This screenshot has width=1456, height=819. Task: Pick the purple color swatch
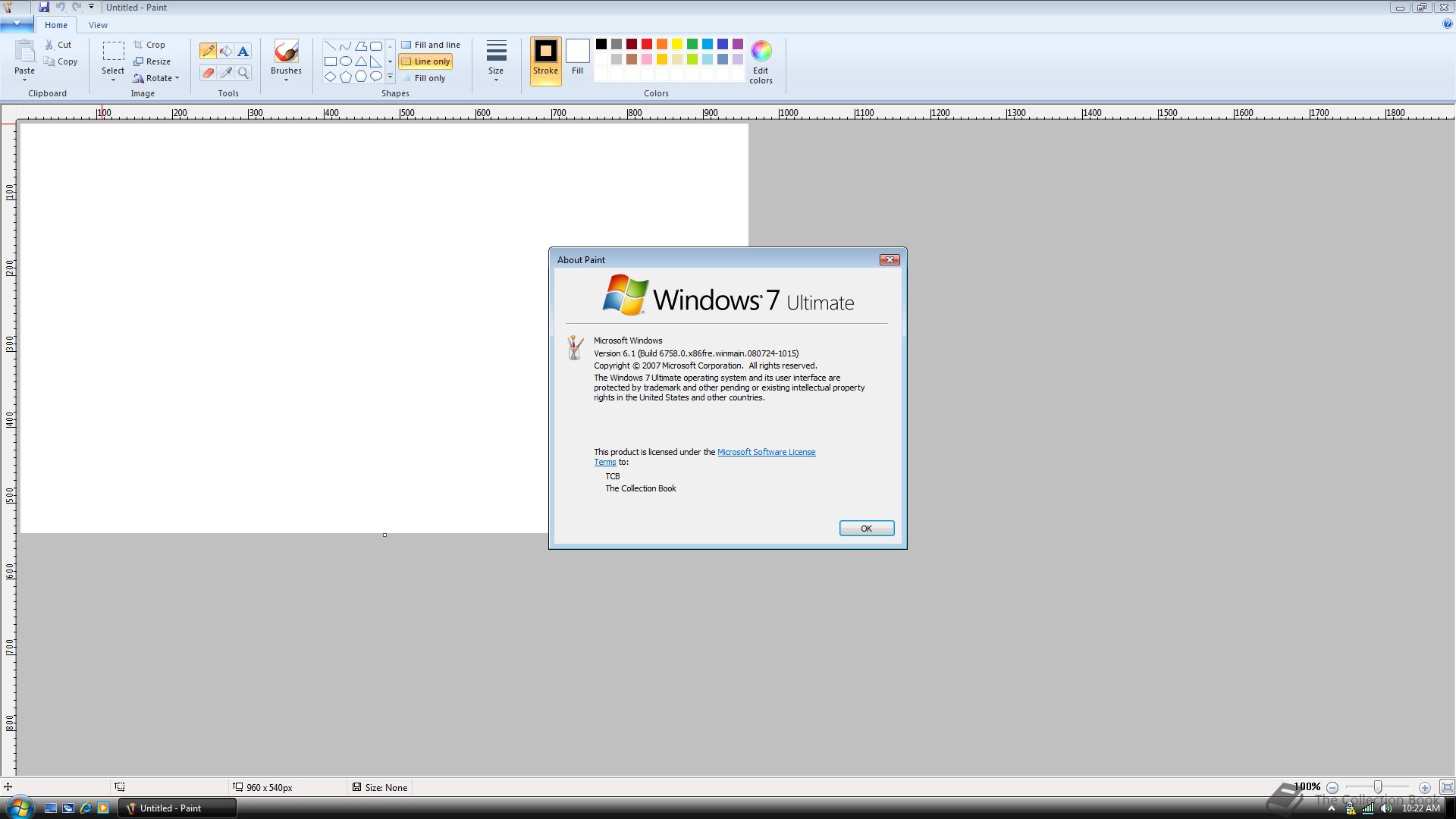738,44
